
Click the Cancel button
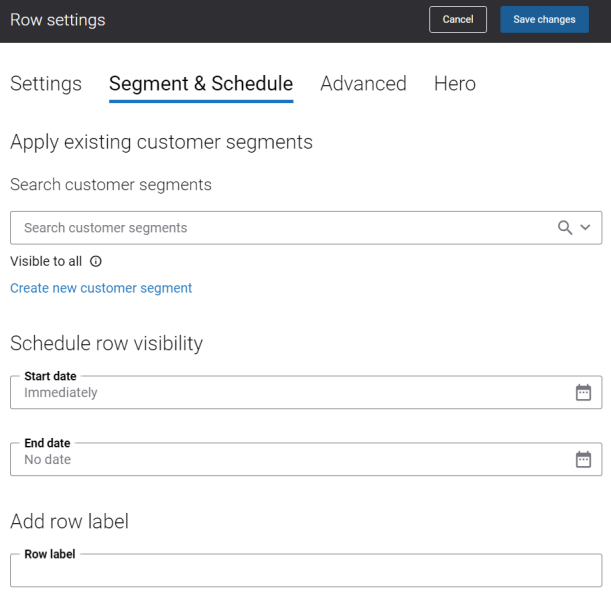pyautogui.click(x=458, y=19)
